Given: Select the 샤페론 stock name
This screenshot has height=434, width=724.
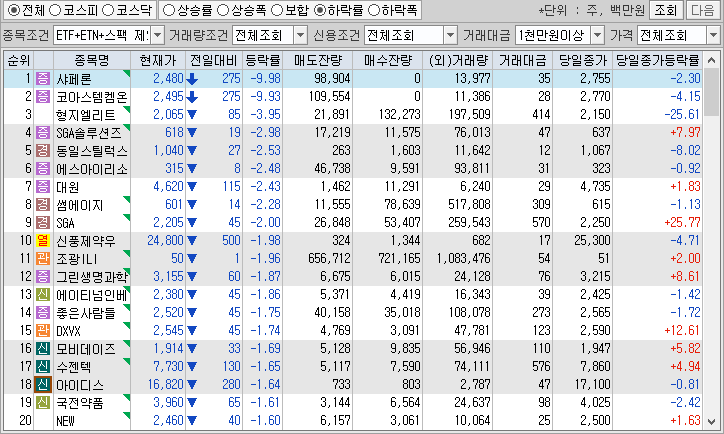Looking at the screenshot, I should 74,79.
